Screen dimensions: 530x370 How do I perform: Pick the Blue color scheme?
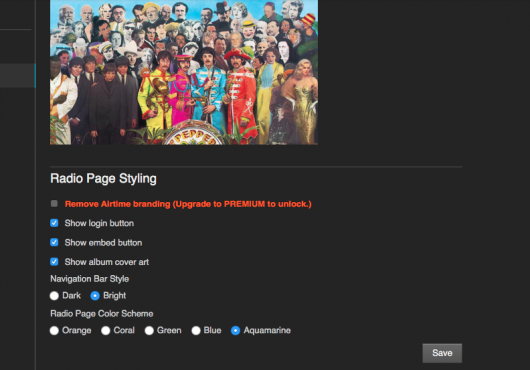(196, 330)
